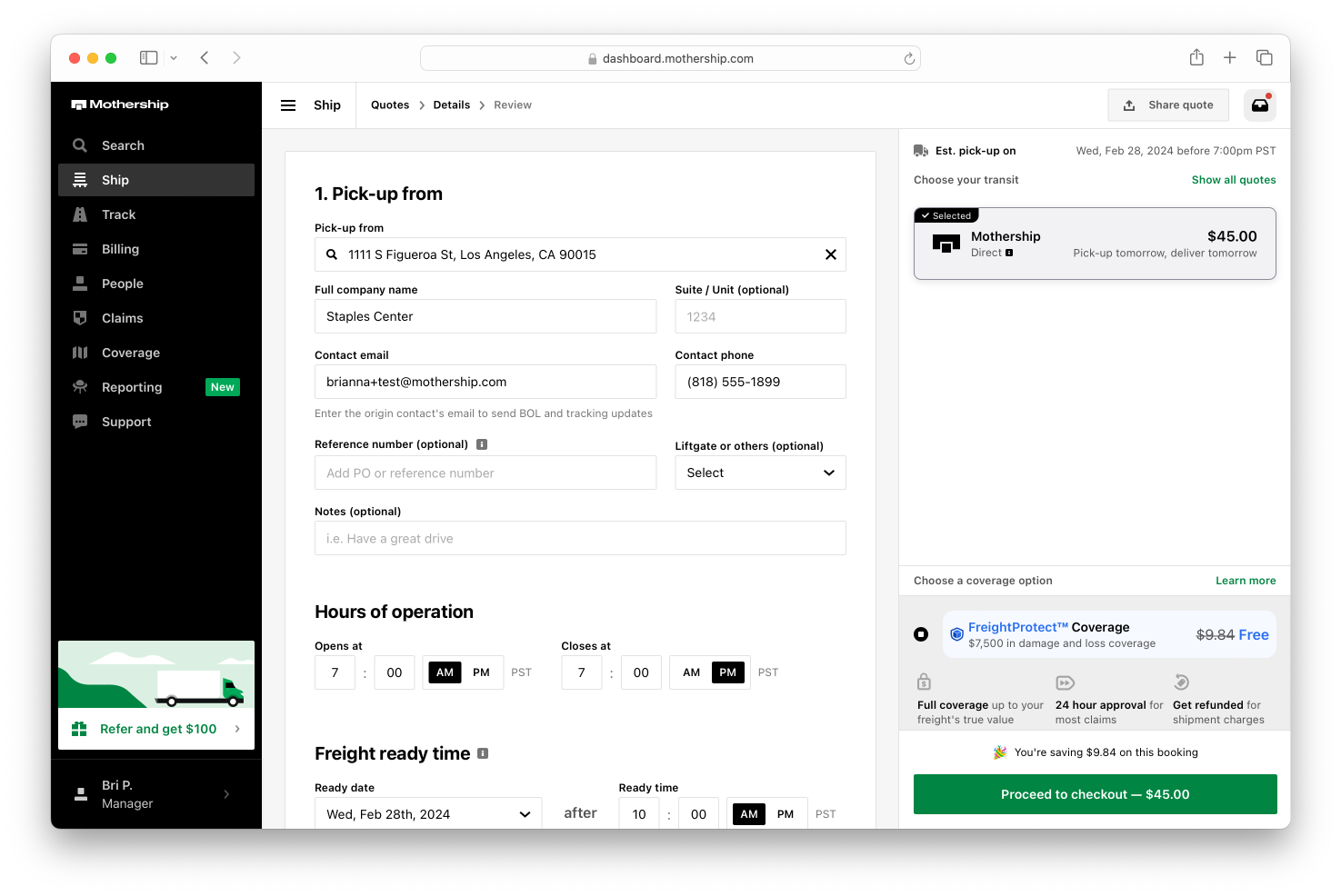The width and height of the screenshot is (1341, 896).
Task: Open the Track sidebar icon
Action: pyautogui.click(x=80, y=214)
